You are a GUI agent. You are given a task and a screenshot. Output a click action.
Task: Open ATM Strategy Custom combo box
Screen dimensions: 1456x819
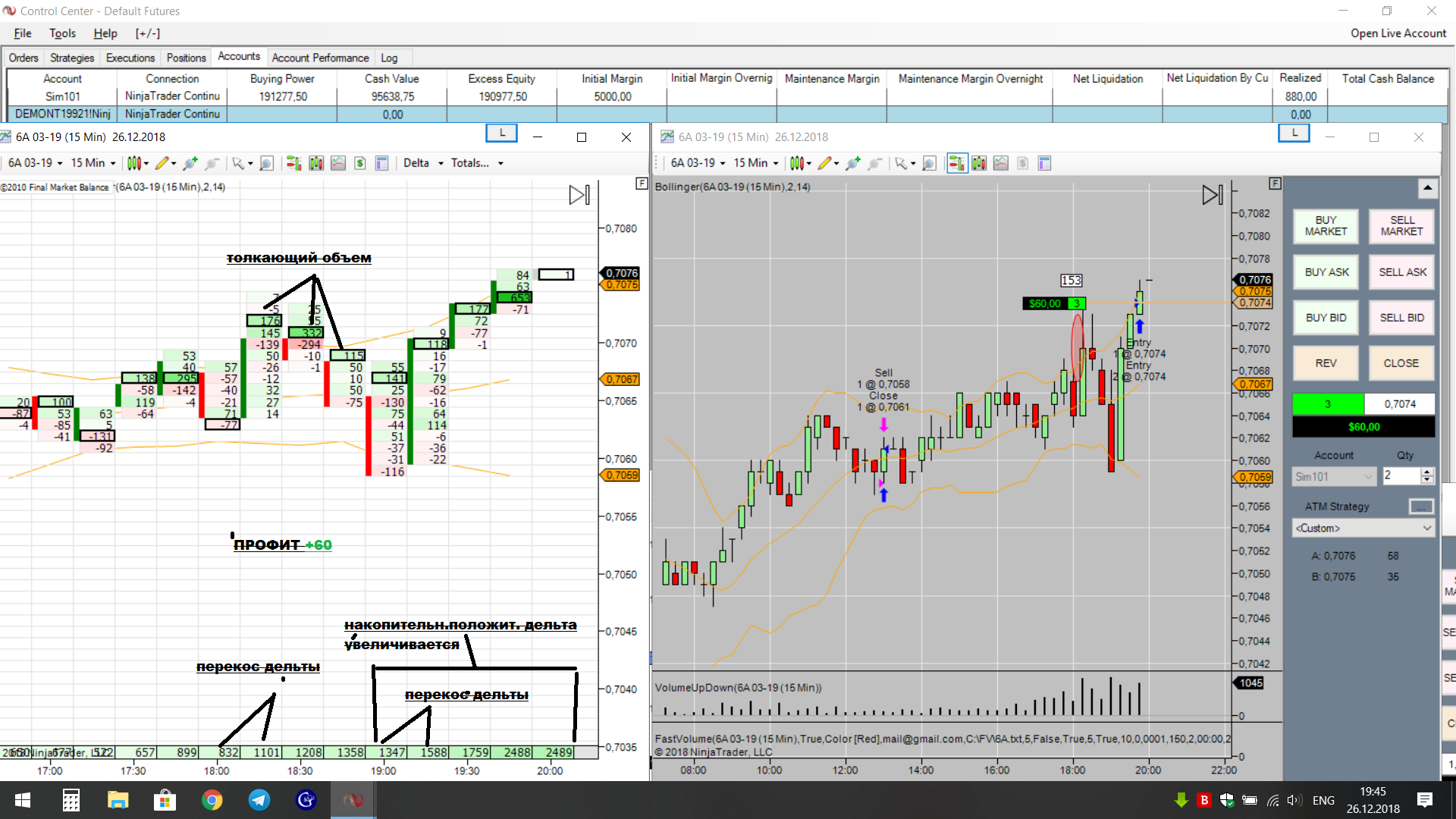pyautogui.click(x=1363, y=528)
